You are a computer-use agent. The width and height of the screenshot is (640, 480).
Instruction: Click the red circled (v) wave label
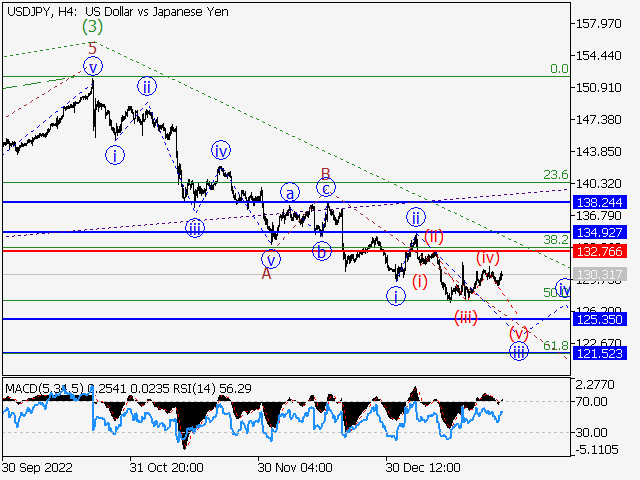coord(518,333)
